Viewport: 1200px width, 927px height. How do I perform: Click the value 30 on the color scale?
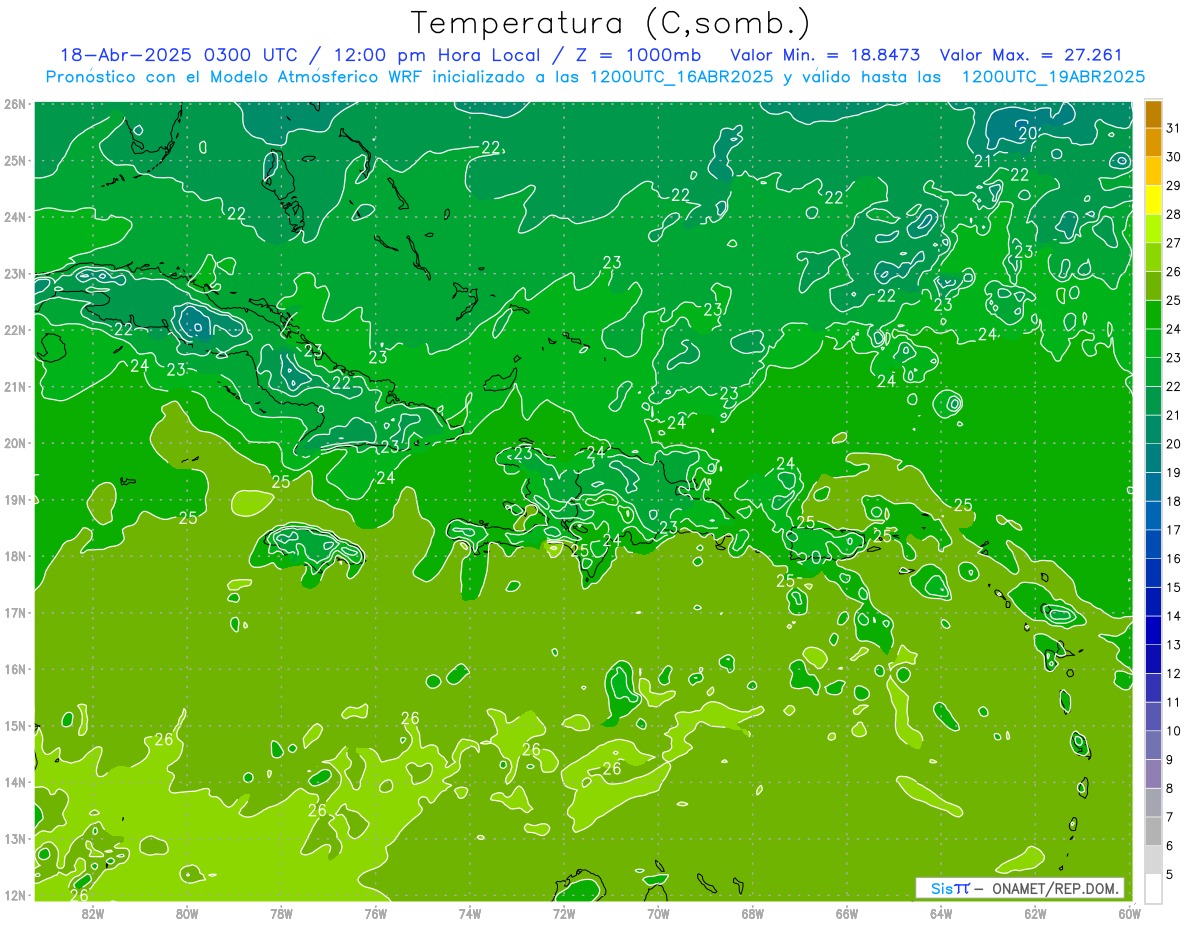(1173, 157)
